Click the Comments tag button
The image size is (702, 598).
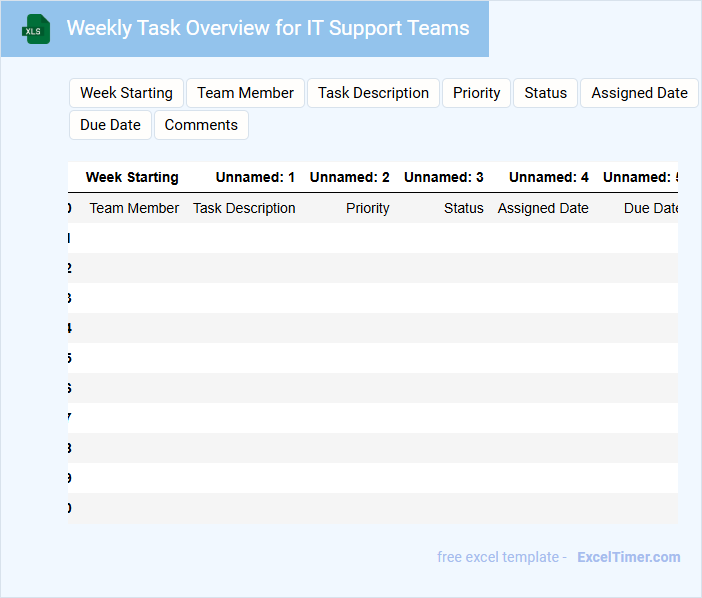coord(201,125)
